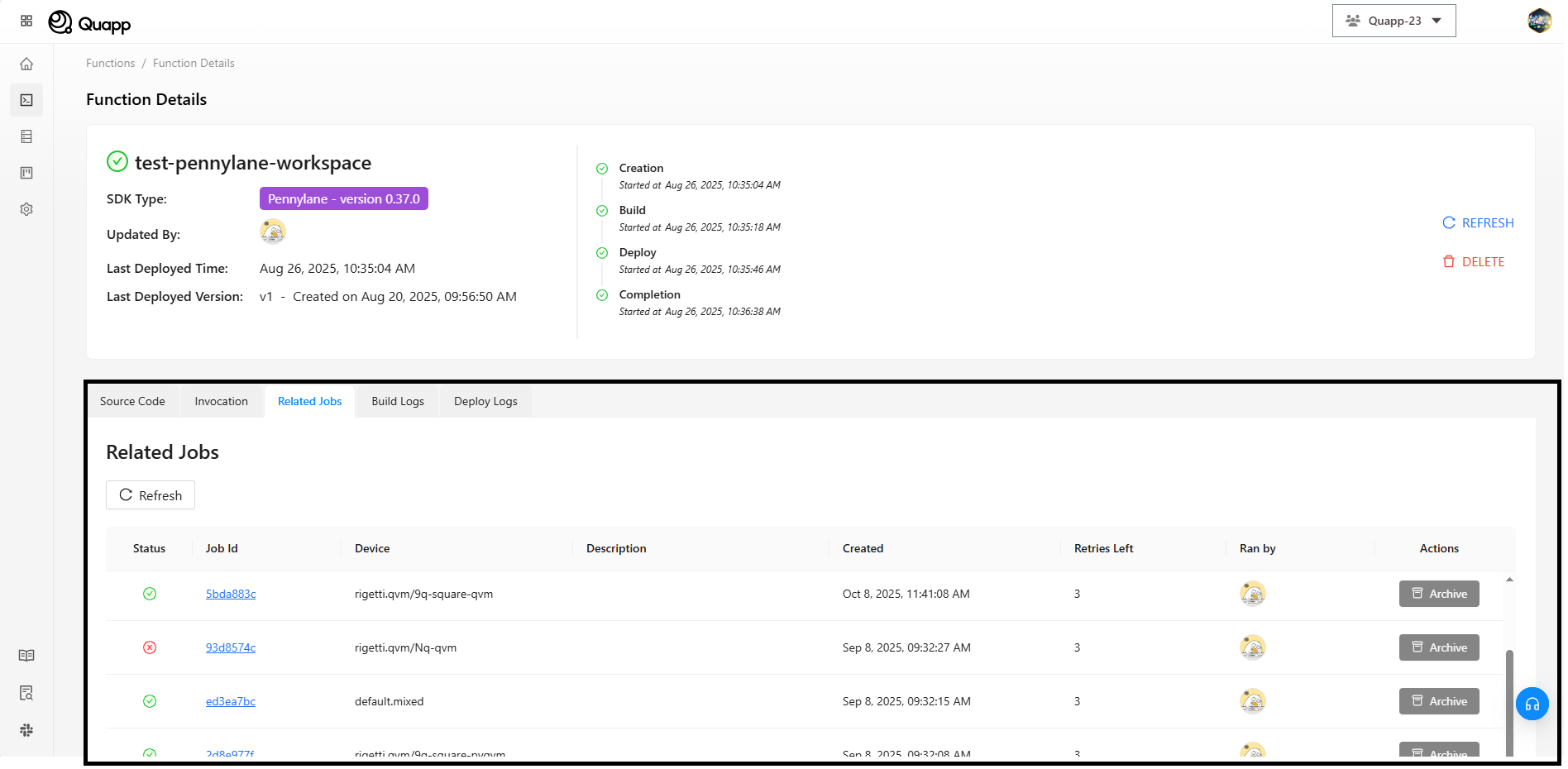
Task: Go to Functions breadcrumb link
Action: tap(110, 63)
